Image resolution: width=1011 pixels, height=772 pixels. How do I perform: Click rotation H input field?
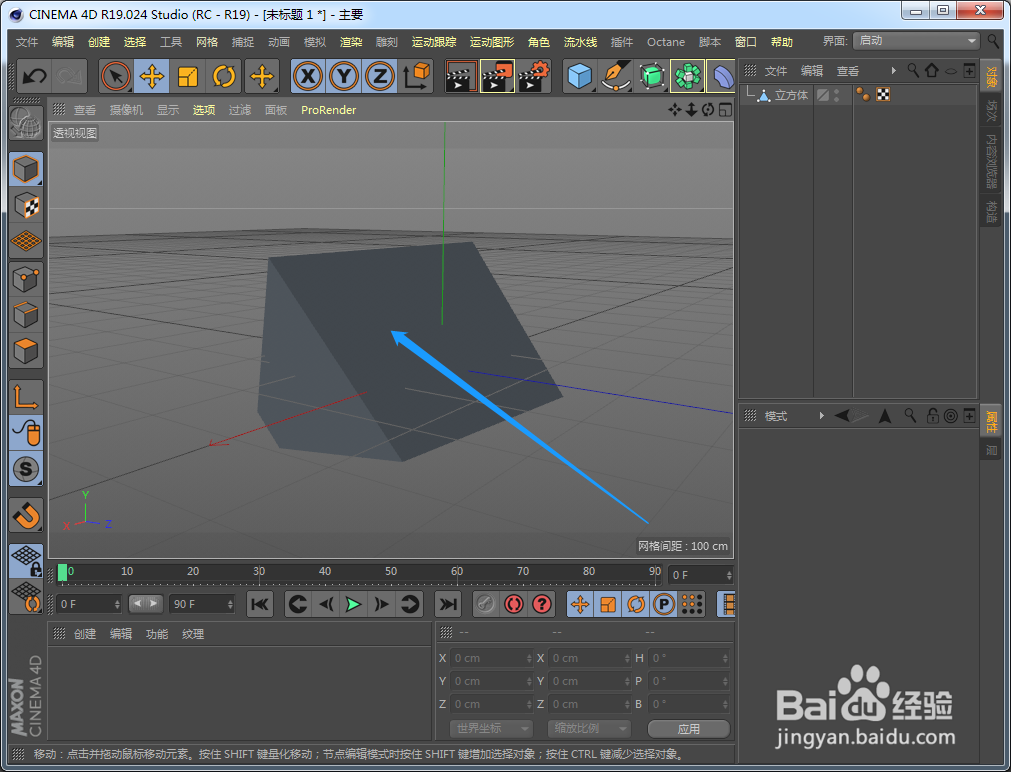[x=689, y=658]
